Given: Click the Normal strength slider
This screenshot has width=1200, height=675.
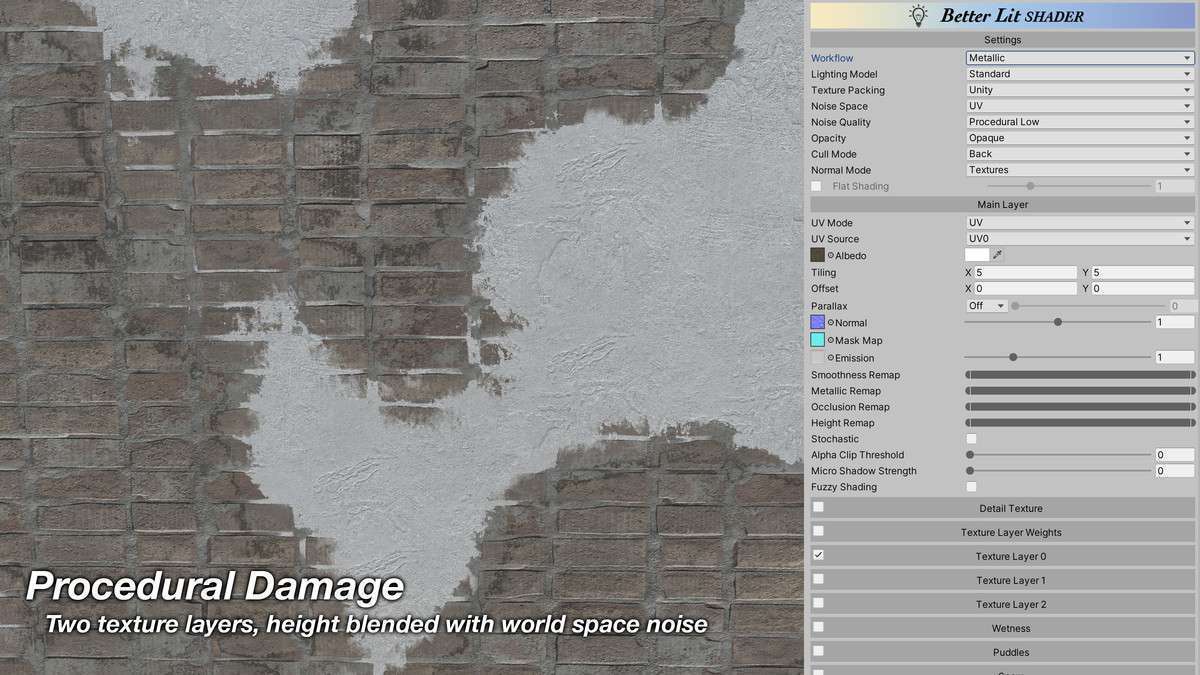Looking at the screenshot, I should point(1058,322).
